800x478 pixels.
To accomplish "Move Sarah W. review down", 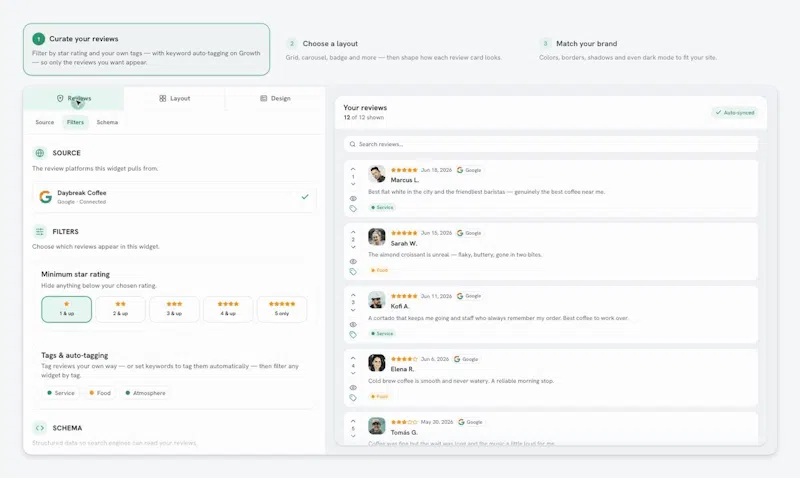I will click(x=353, y=247).
